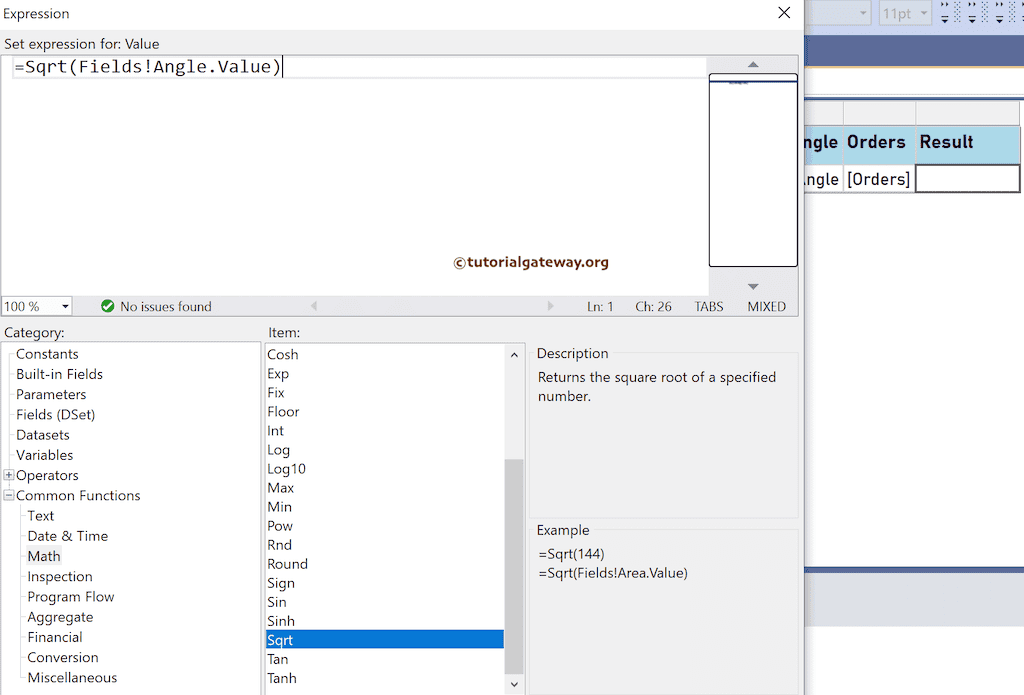Select the Text function category
The width and height of the screenshot is (1024, 695).
[x=40, y=516]
